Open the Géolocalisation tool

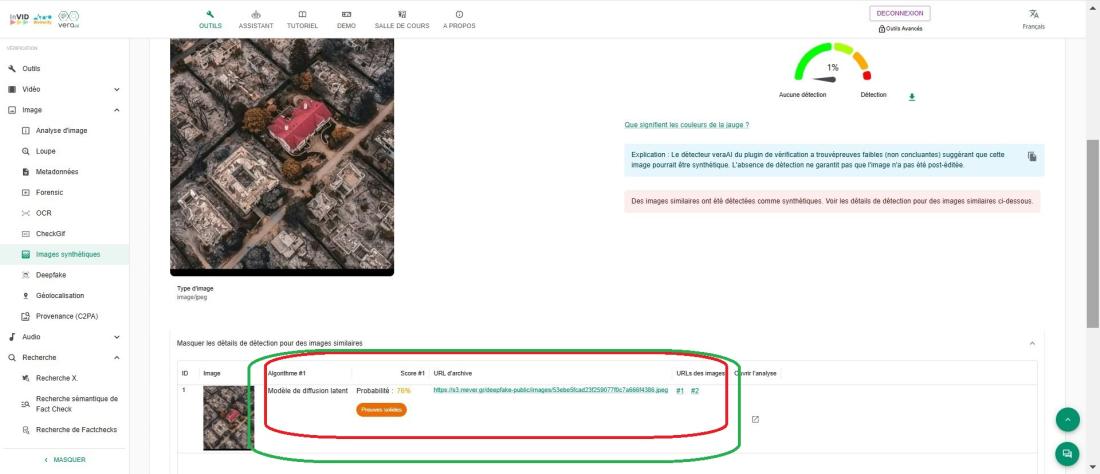(60, 295)
